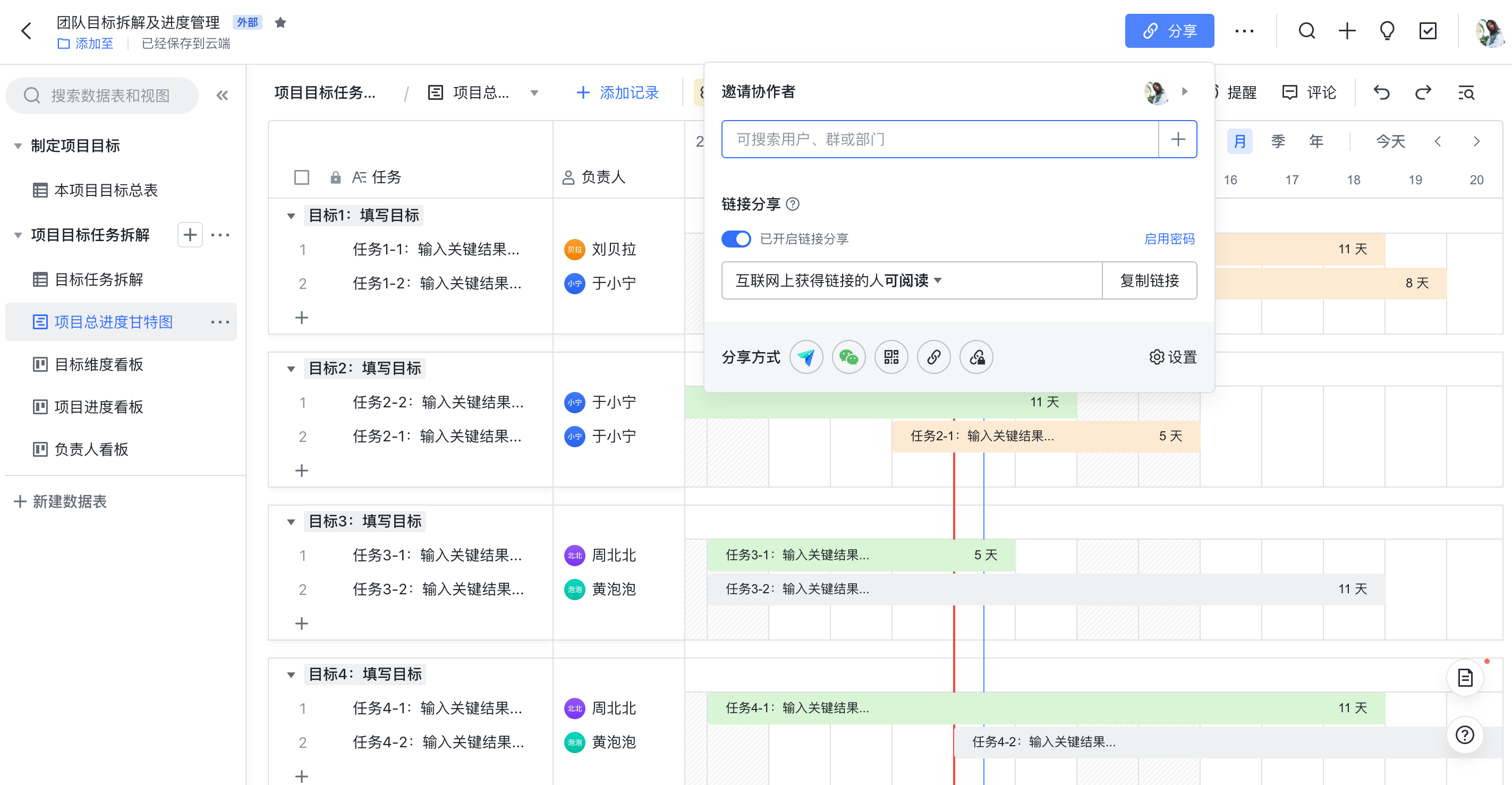Click 复制链接 button

[1149, 280]
